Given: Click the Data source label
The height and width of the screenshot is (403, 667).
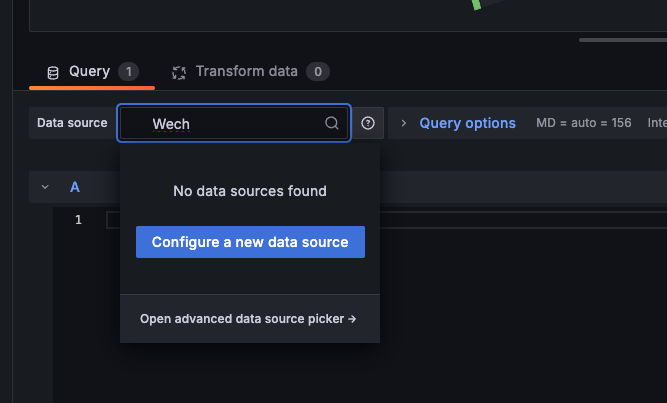Looking at the screenshot, I should [x=72, y=123].
